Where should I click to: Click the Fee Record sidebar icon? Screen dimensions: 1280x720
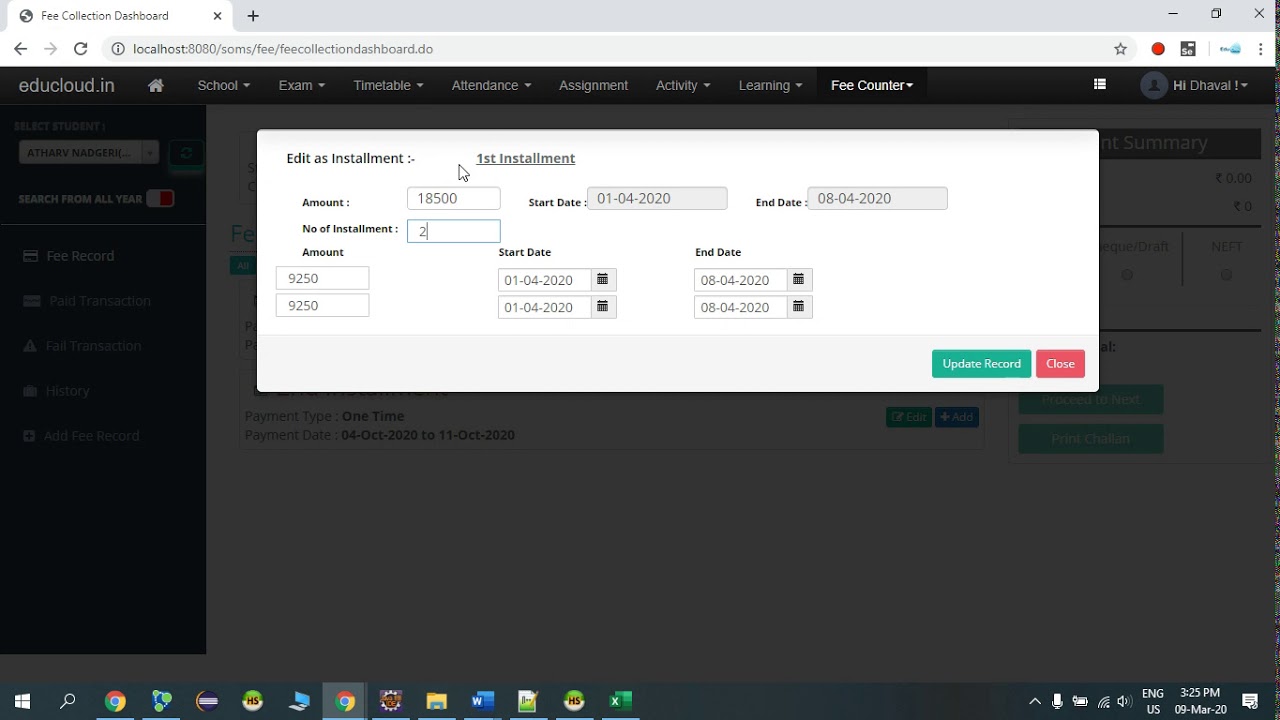pos(31,256)
